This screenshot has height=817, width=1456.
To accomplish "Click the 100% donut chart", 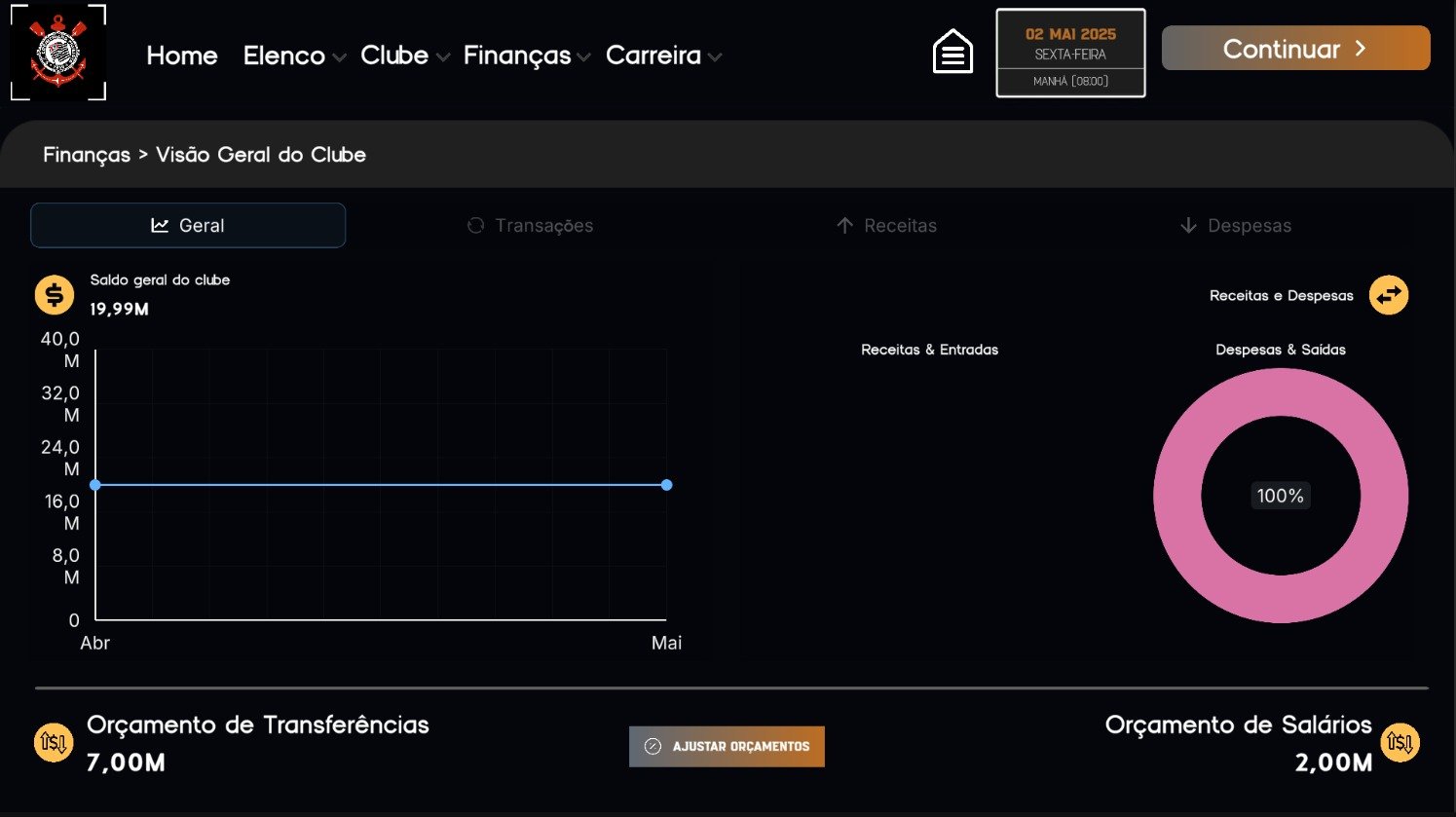I will click(1280, 496).
